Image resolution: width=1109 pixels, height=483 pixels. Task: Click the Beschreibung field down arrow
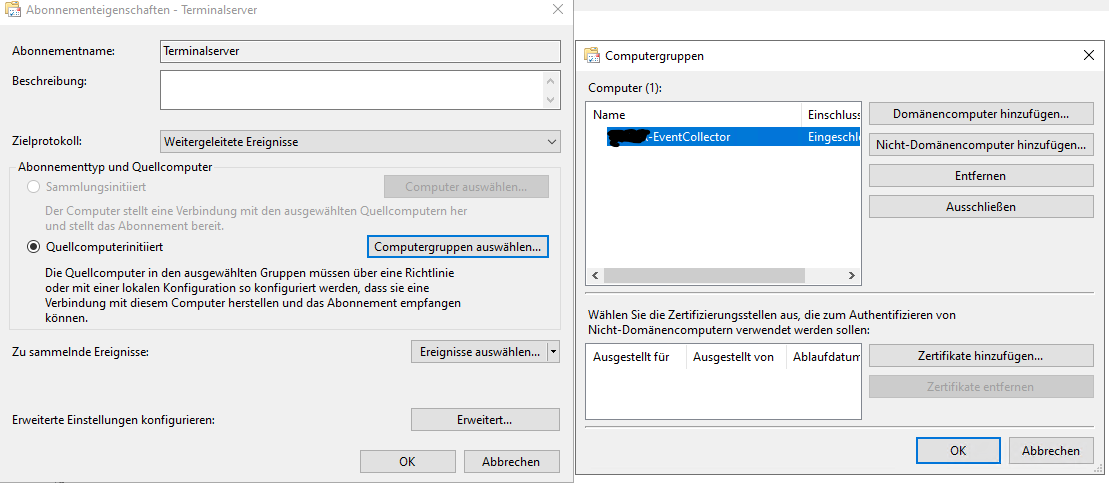[x=551, y=100]
